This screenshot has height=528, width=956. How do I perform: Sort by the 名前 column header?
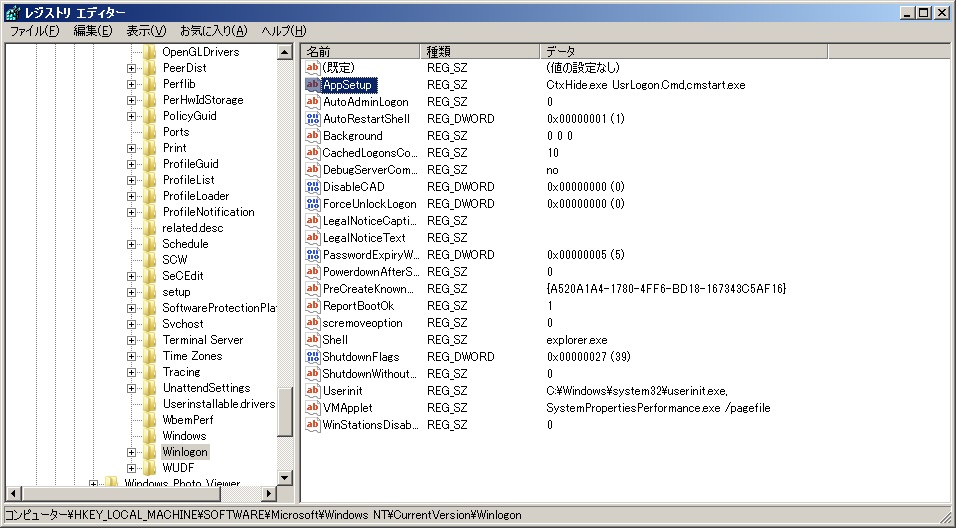360,51
